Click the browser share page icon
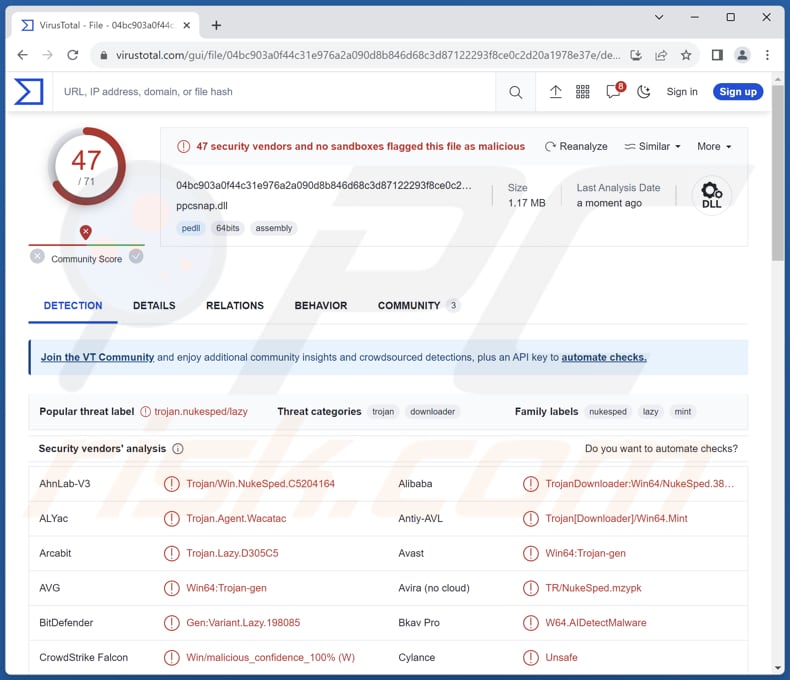Viewport: 790px width, 680px height. click(661, 55)
